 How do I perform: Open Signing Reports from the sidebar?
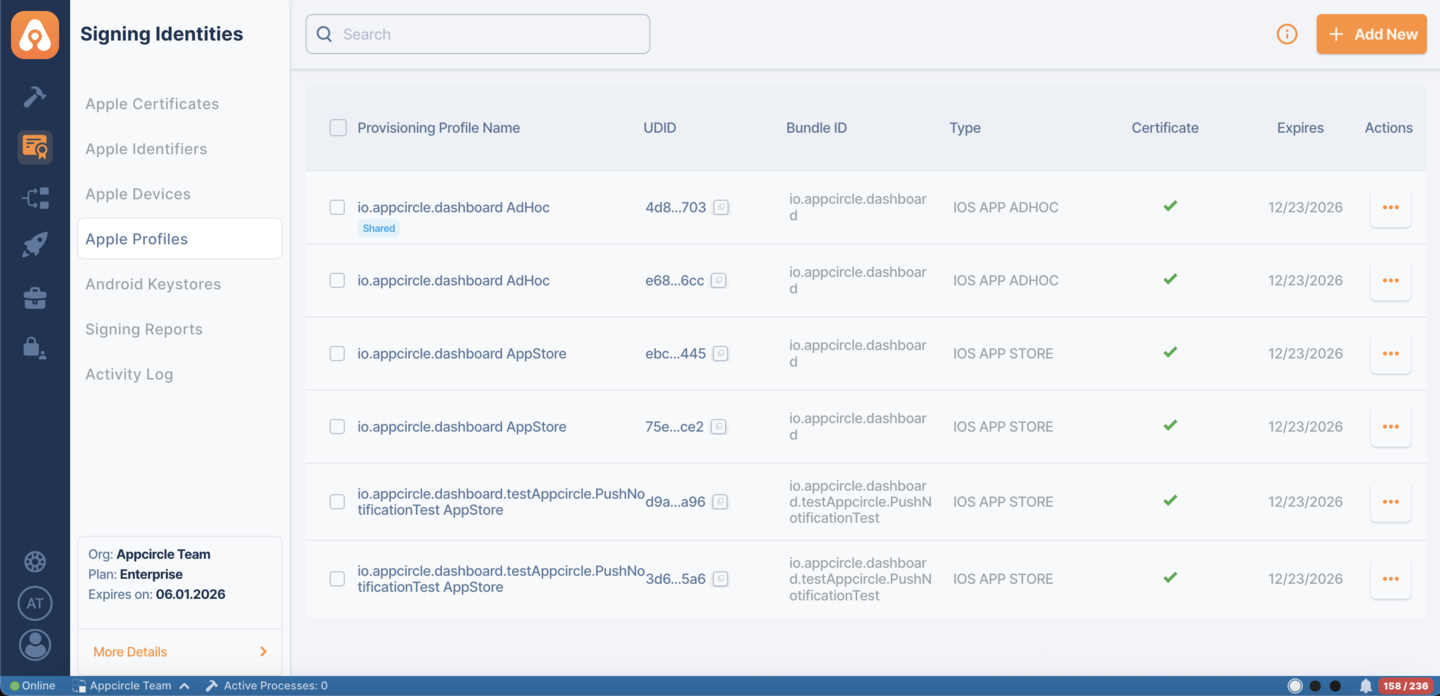pos(142,328)
